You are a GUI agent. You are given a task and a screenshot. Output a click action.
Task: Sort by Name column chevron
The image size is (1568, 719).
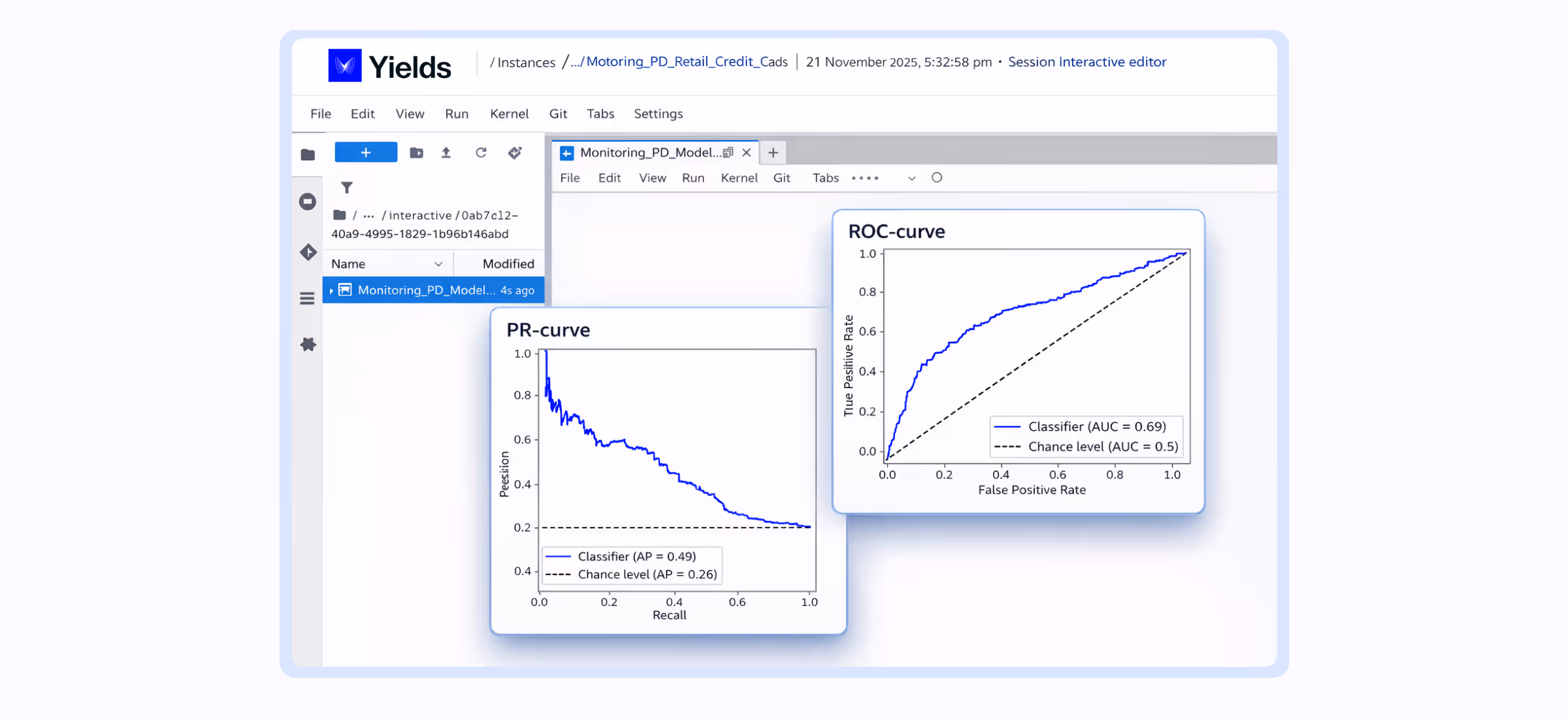(x=438, y=264)
